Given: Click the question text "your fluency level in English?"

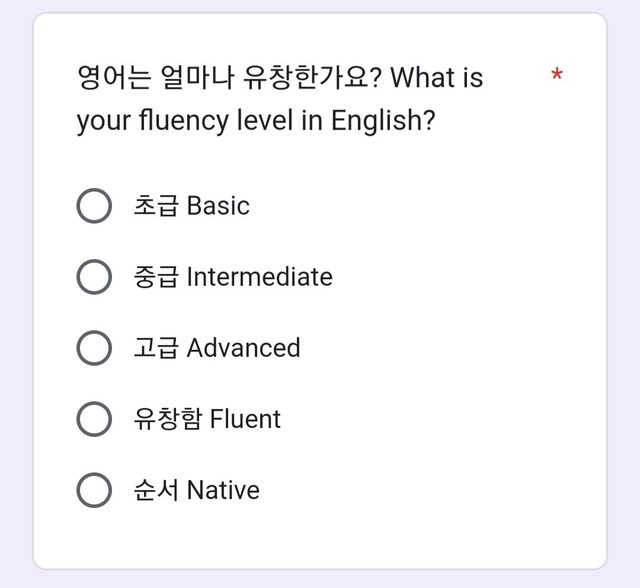Looking at the screenshot, I should click(256, 121).
